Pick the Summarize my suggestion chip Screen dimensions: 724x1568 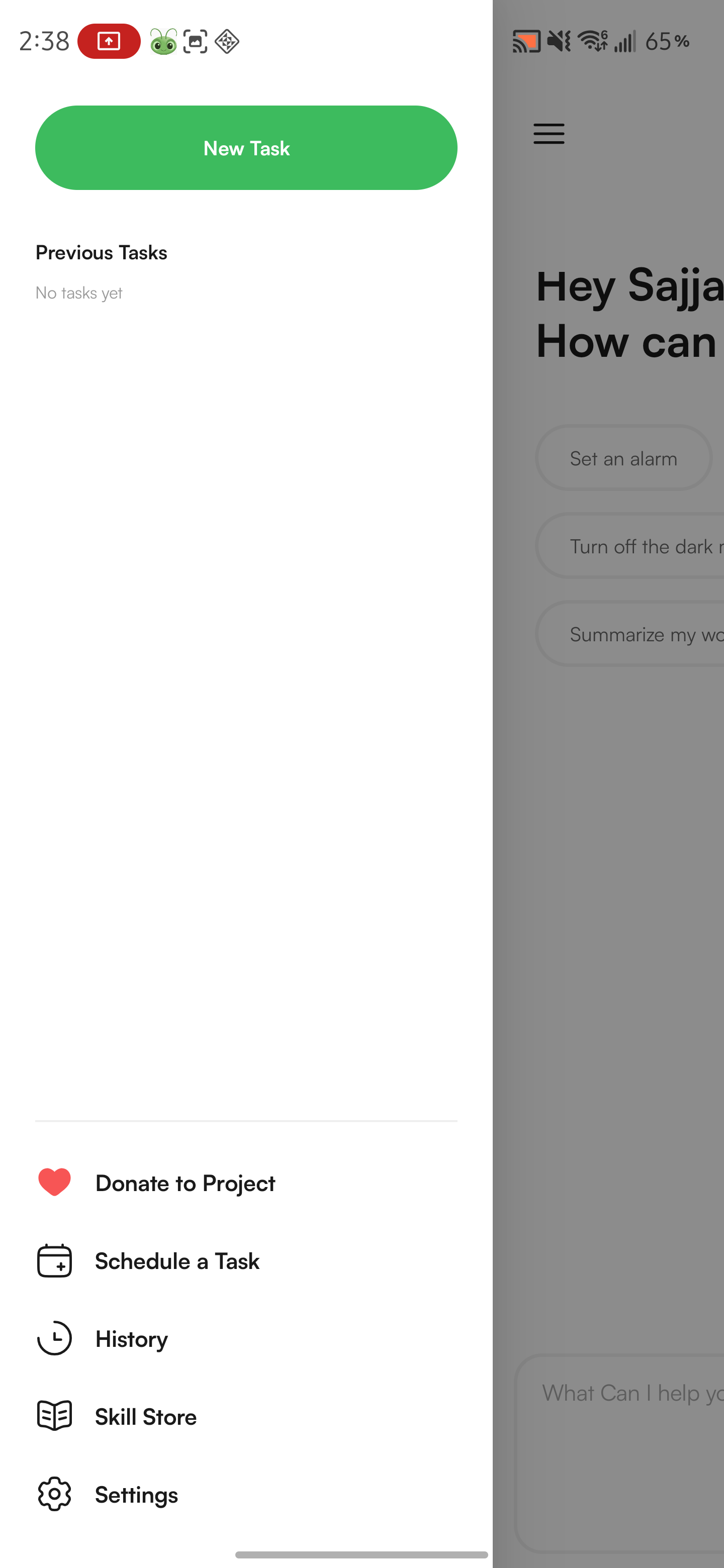(x=629, y=634)
